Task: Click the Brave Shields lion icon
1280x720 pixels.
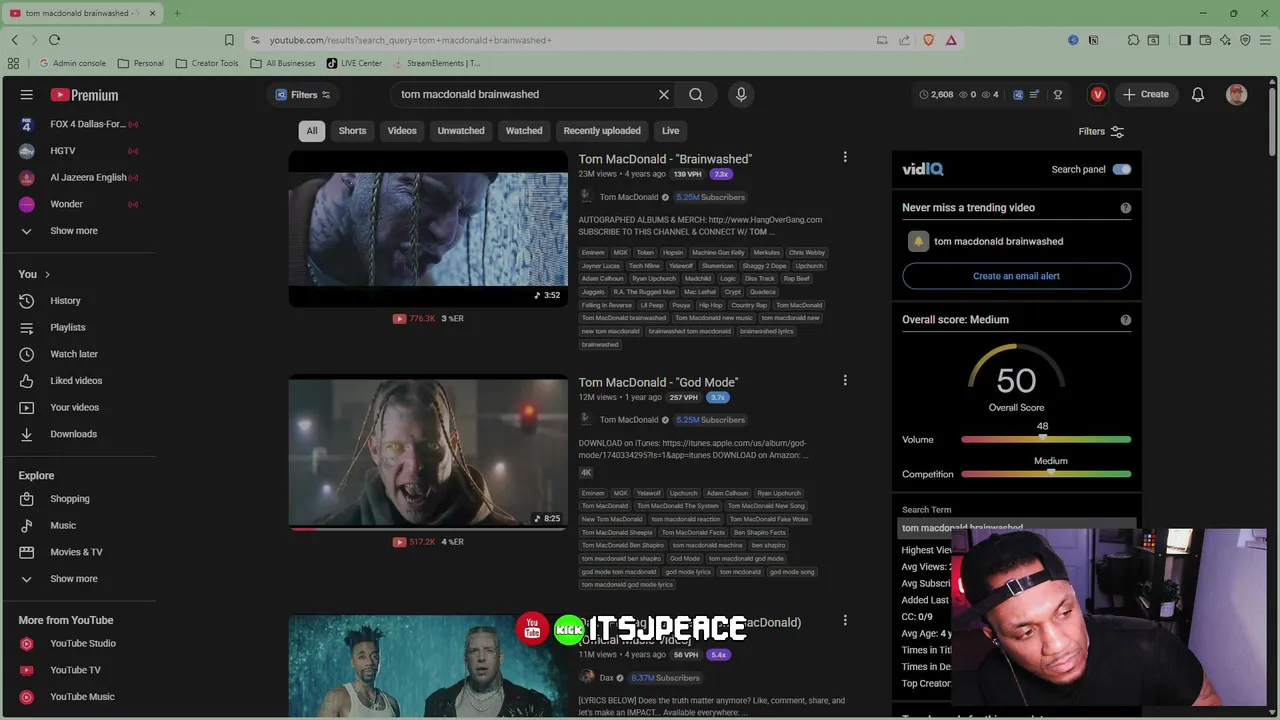Action: click(x=928, y=40)
